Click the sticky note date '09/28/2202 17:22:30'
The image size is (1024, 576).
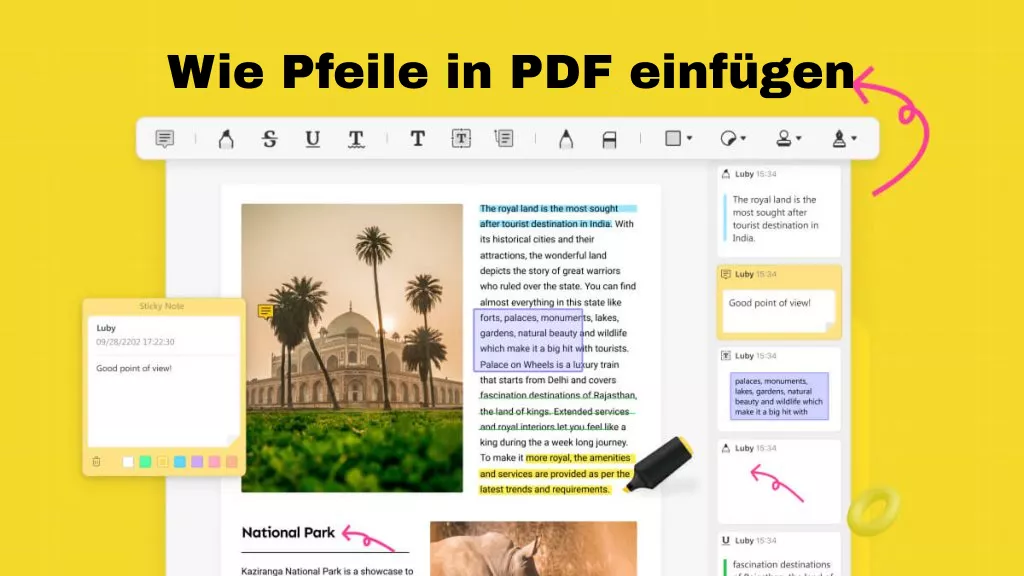(x=135, y=342)
